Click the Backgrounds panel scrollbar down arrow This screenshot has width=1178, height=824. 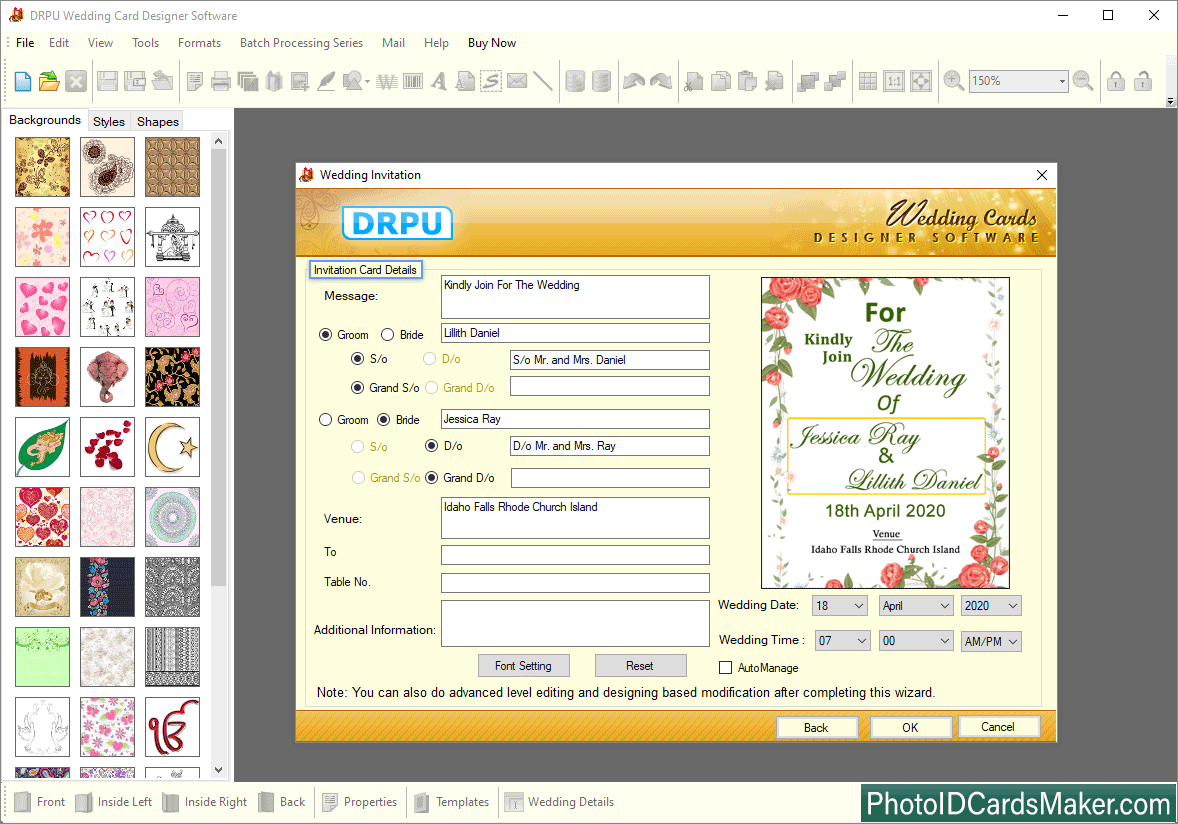[x=219, y=770]
